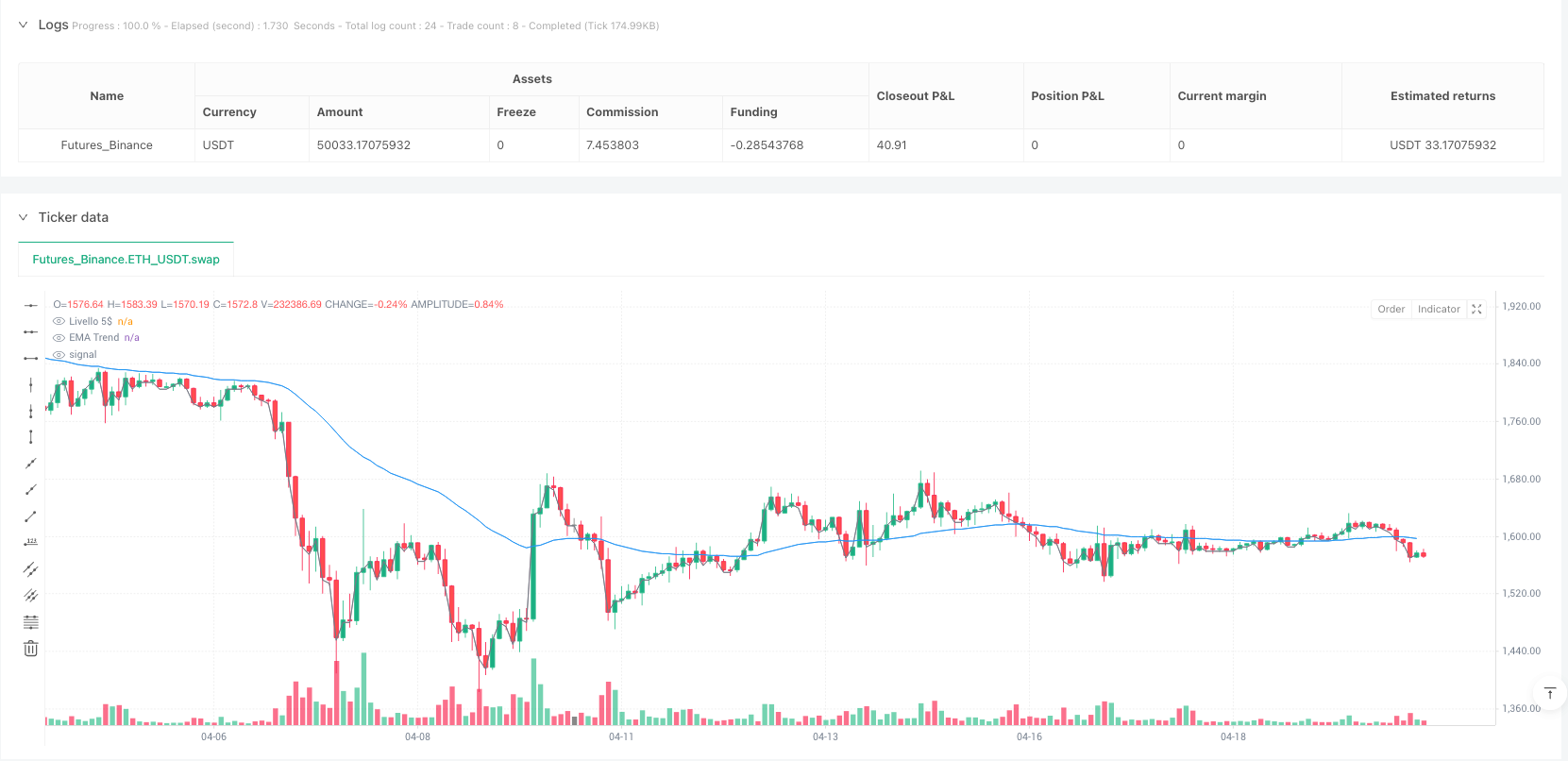
Task: Collapse the Logs section
Action: (x=24, y=25)
